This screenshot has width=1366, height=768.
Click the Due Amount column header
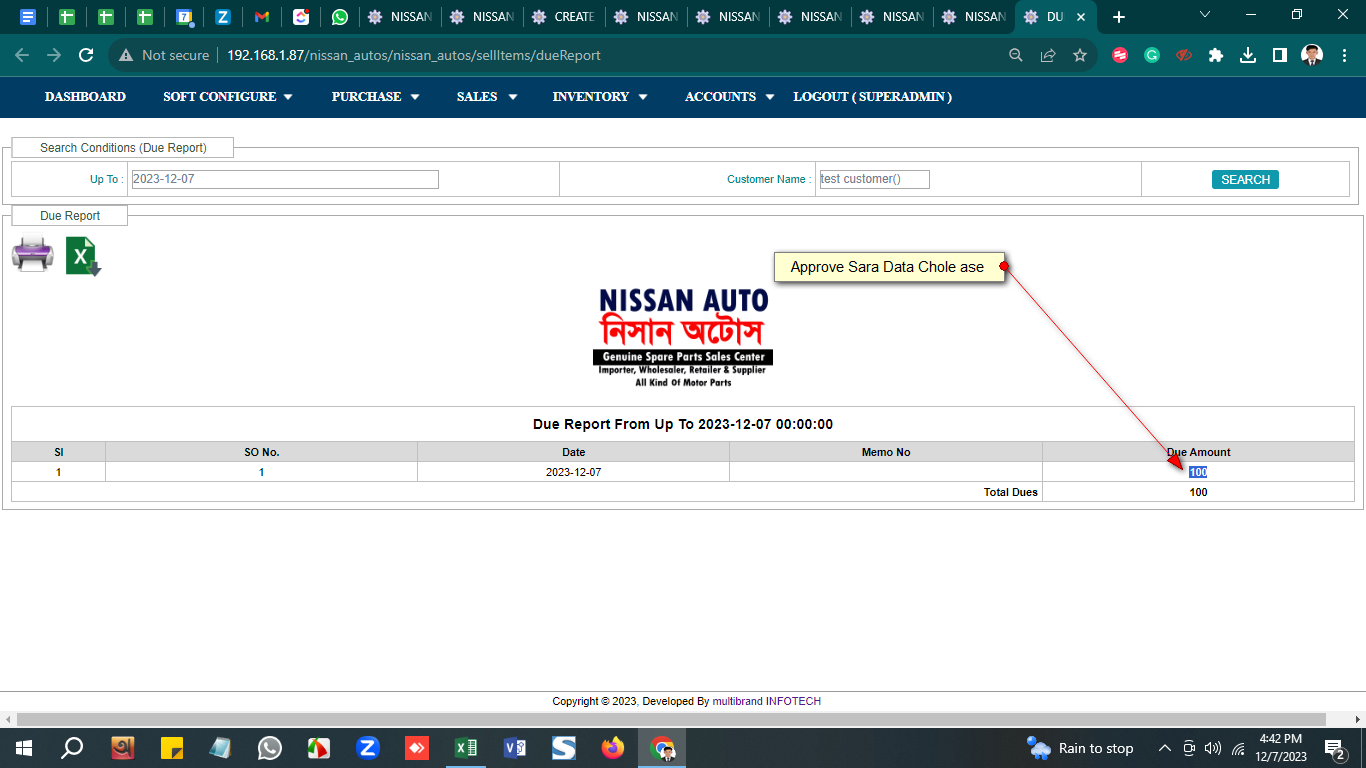1198,452
